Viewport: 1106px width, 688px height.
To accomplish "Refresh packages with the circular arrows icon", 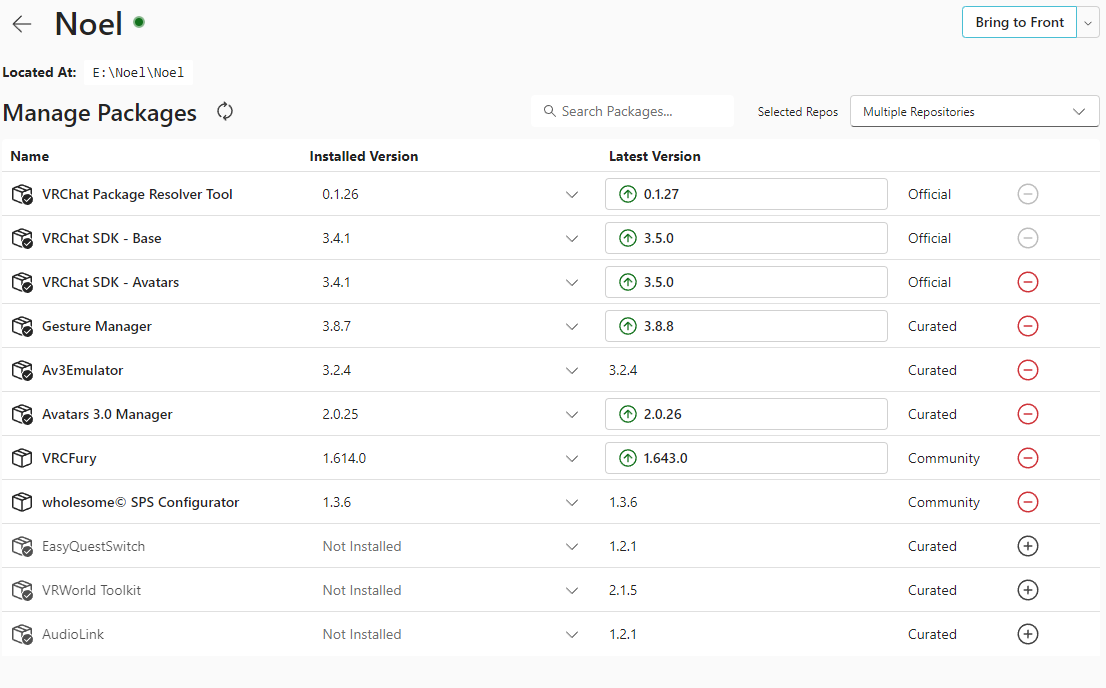I will click(x=225, y=111).
